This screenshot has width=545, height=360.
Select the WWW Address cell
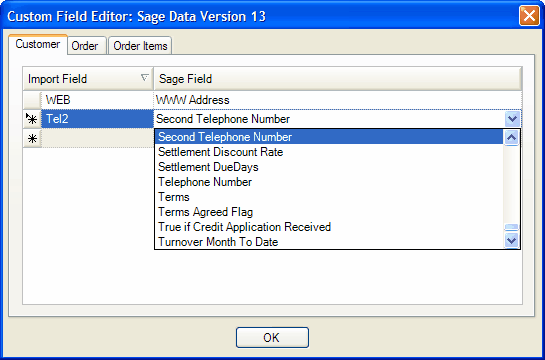(337, 100)
